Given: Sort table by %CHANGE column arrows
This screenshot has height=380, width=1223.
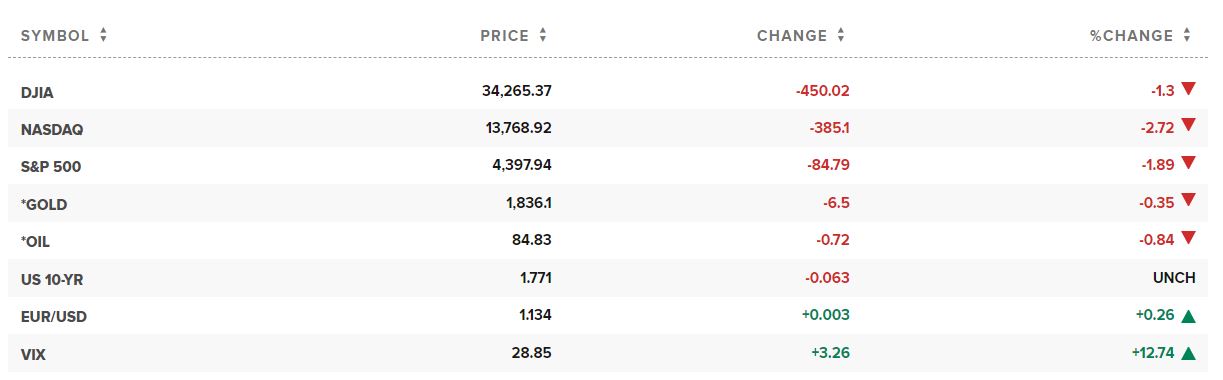Looking at the screenshot, I should coord(1187,35).
